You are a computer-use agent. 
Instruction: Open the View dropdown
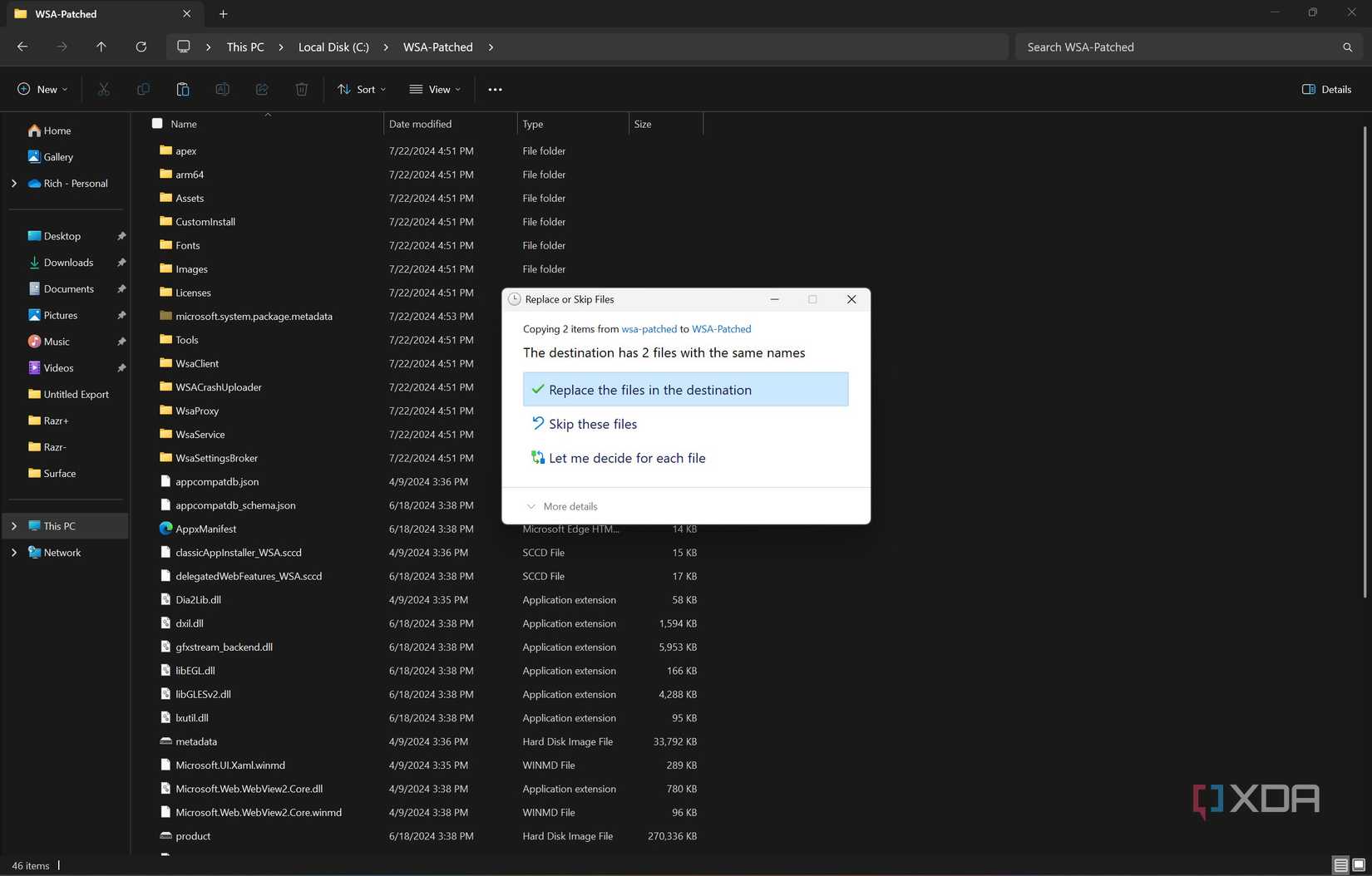coord(435,89)
